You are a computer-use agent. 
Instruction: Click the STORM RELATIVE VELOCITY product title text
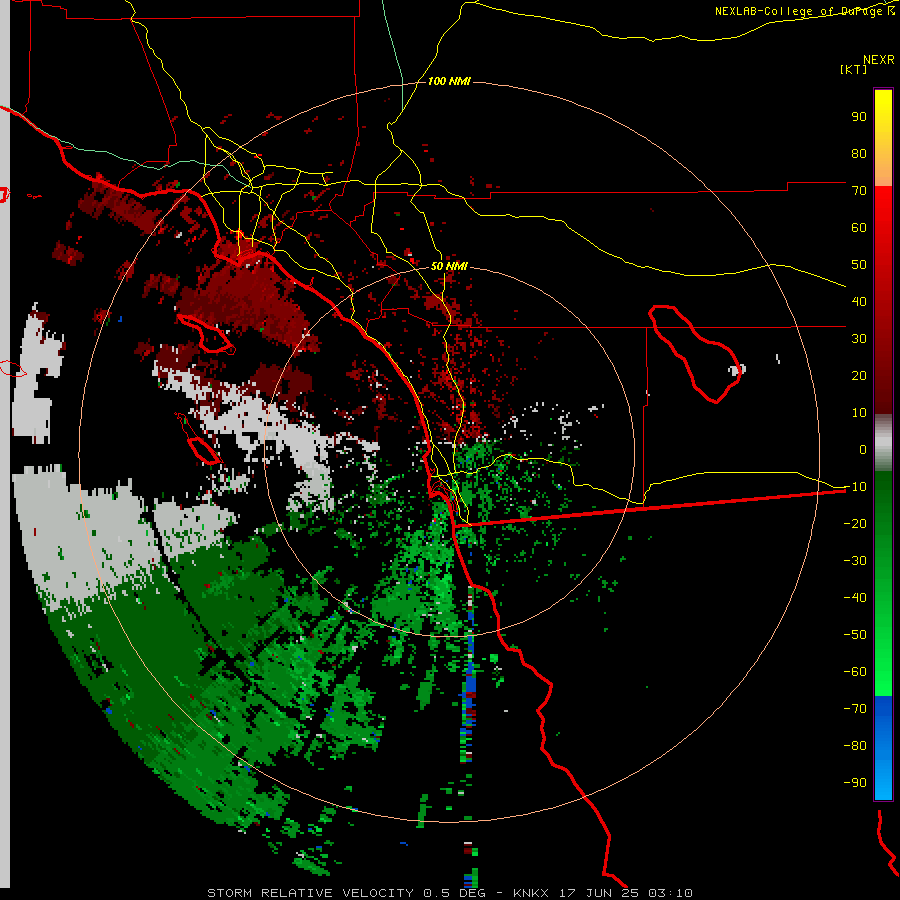coord(310,893)
